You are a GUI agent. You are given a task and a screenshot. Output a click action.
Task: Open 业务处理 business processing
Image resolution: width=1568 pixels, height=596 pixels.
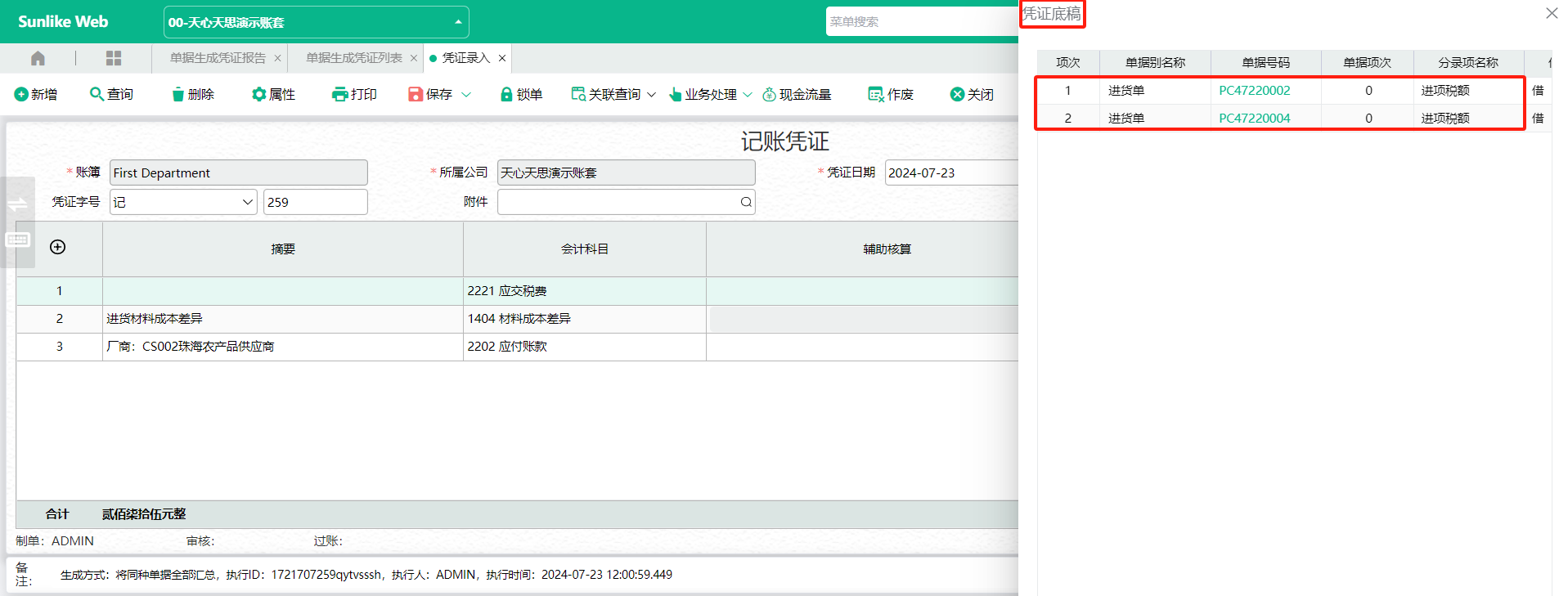pyautogui.click(x=703, y=94)
